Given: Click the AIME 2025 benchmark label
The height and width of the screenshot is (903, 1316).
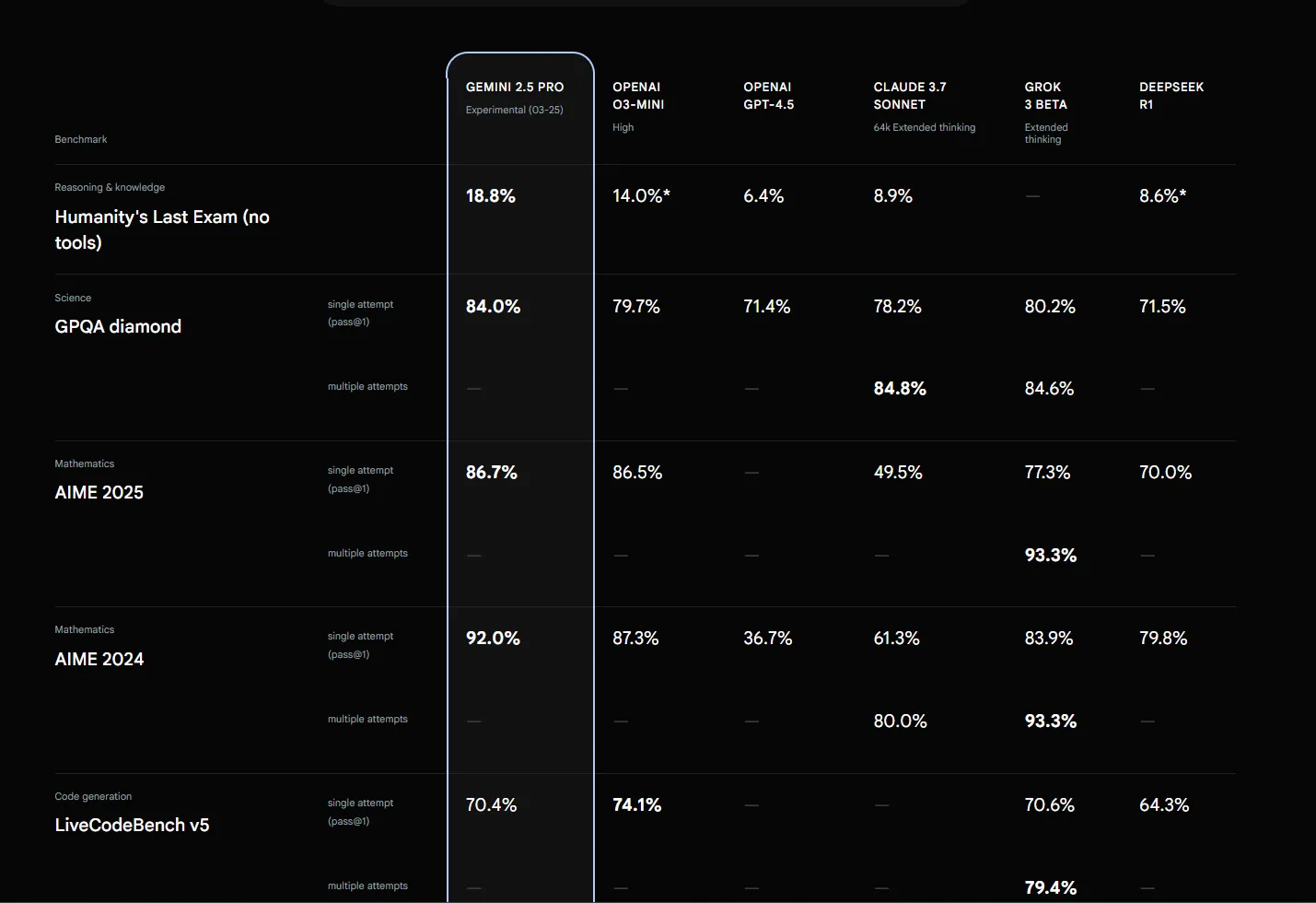Looking at the screenshot, I should pyautogui.click(x=99, y=492).
